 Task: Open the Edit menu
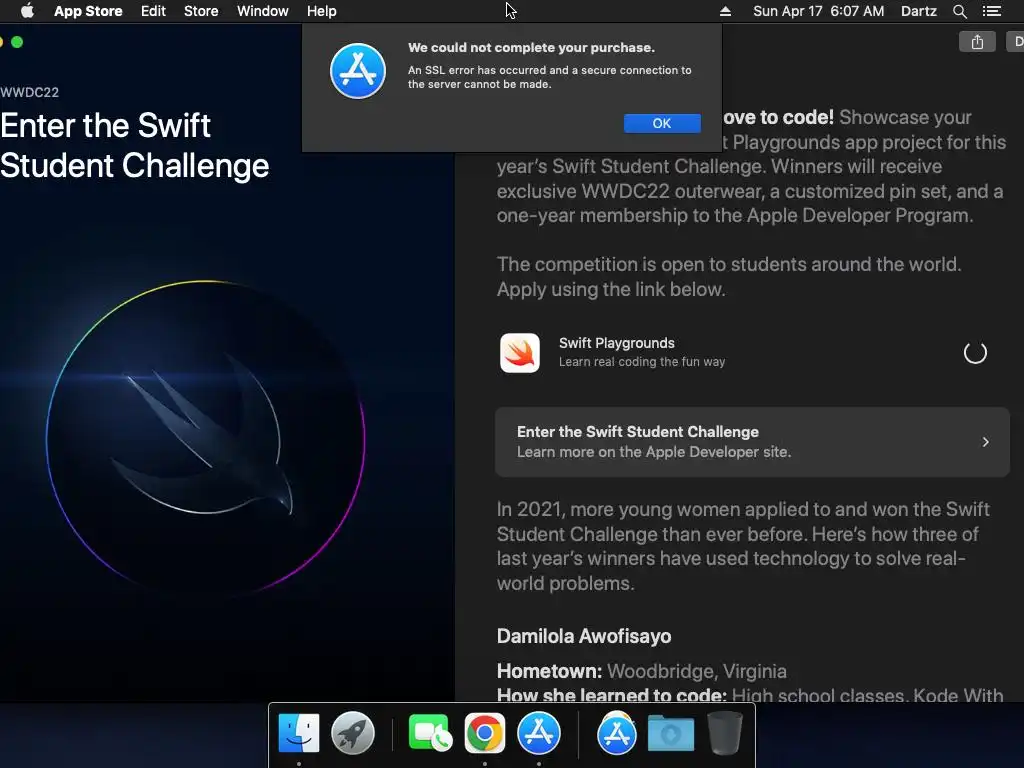tap(153, 11)
